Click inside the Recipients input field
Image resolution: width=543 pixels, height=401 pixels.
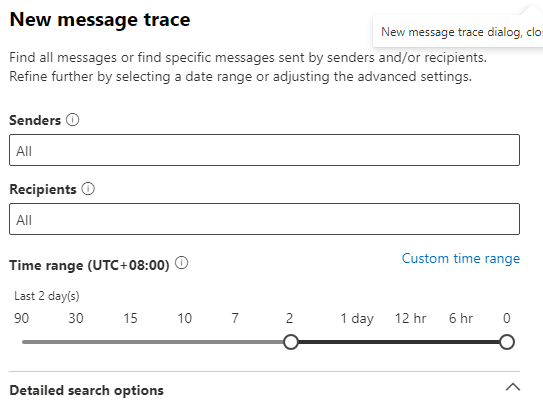tap(265, 219)
